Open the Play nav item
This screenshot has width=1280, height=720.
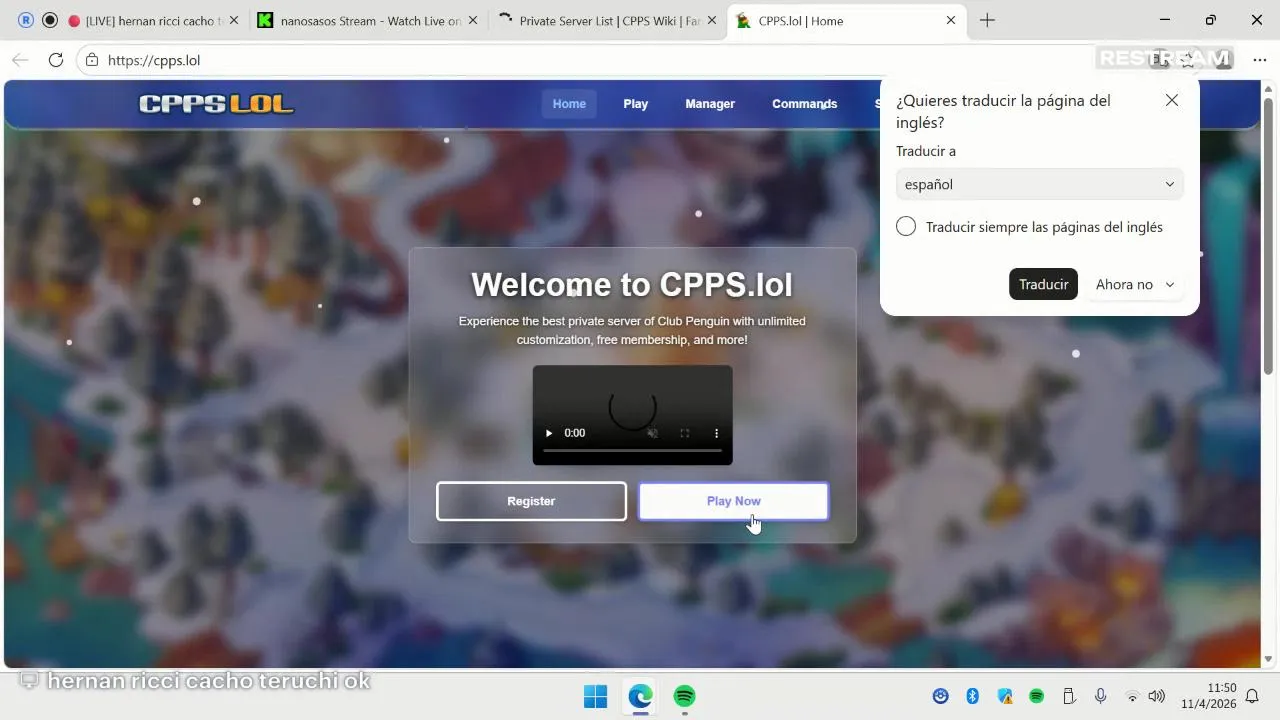pyautogui.click(x=636, y=104)
